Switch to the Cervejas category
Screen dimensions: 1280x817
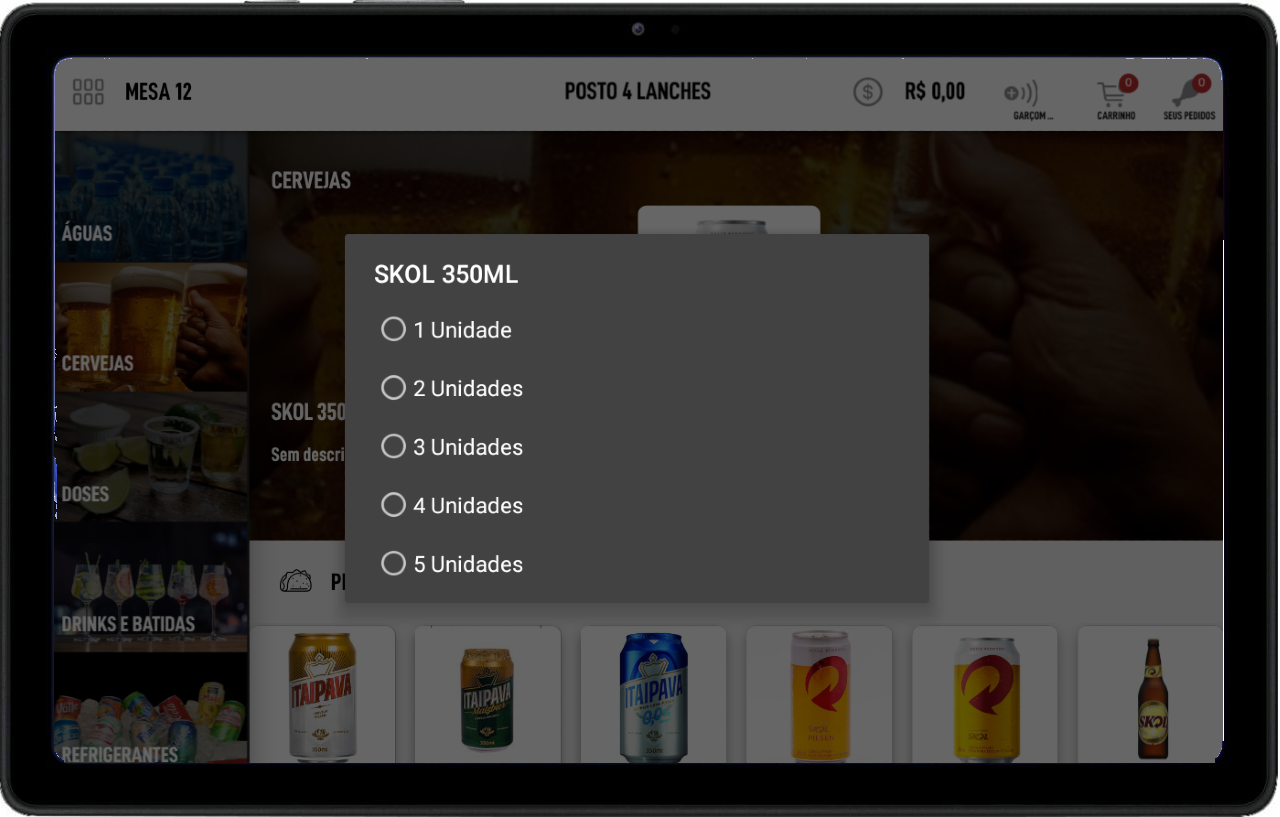[x=151, y=327]
